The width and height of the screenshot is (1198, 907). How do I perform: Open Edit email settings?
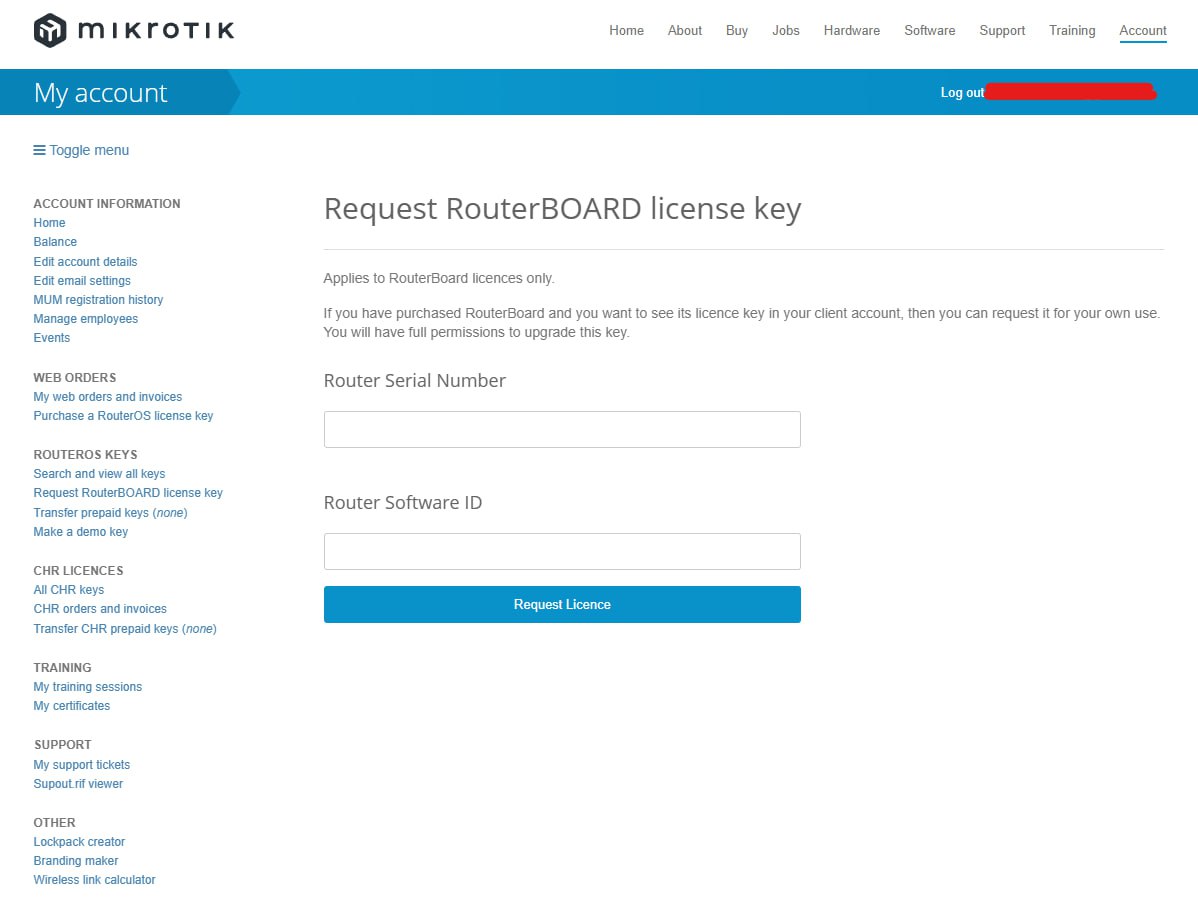point(82,280)
